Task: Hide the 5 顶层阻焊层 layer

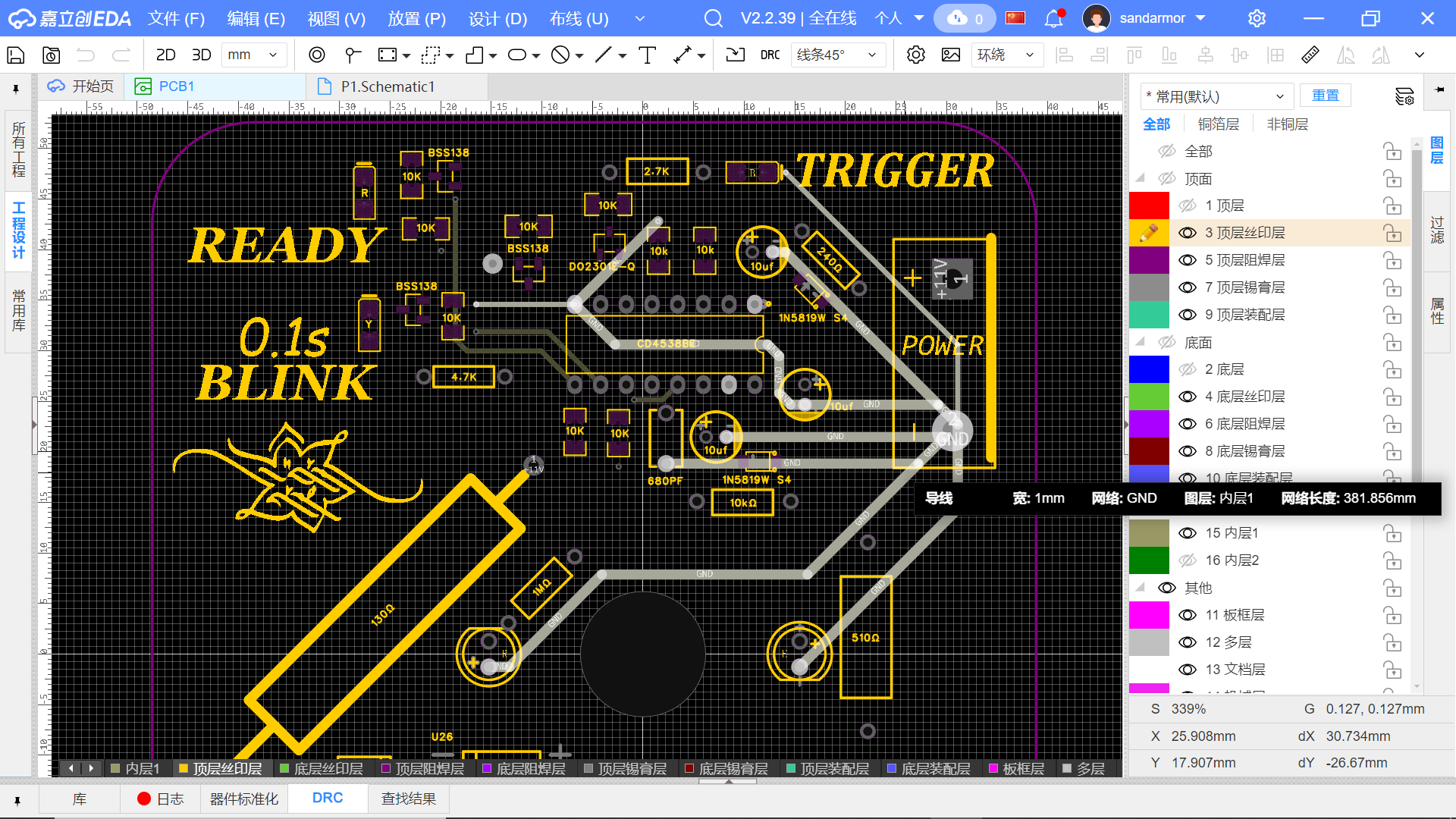Action: (1188, 260)
